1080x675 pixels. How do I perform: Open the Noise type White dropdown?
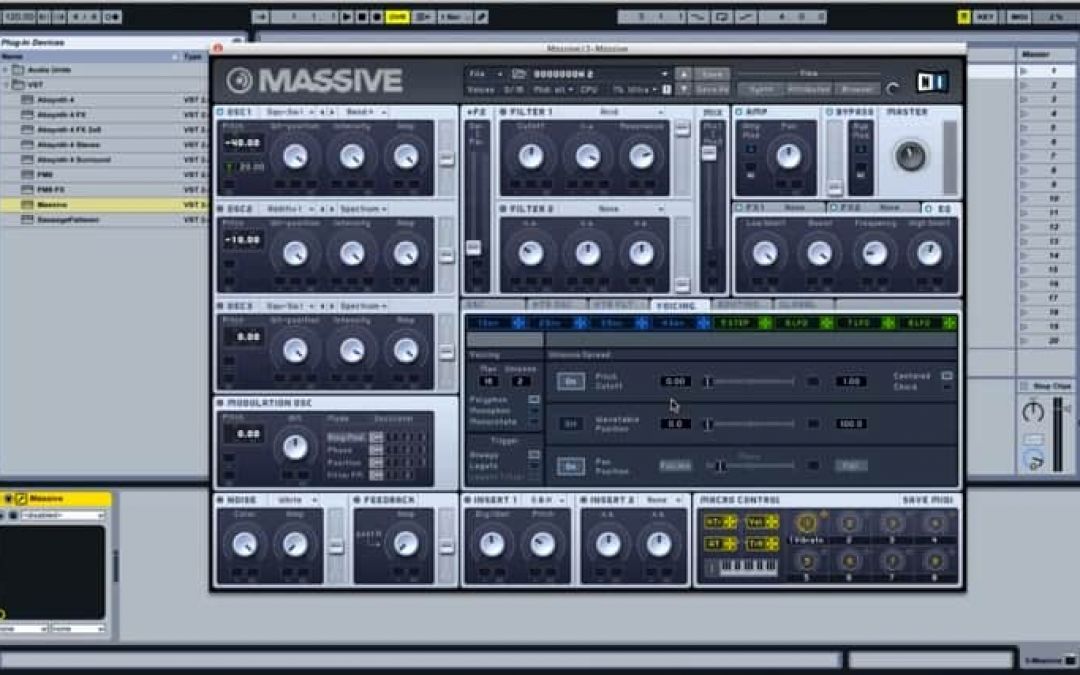296,500
